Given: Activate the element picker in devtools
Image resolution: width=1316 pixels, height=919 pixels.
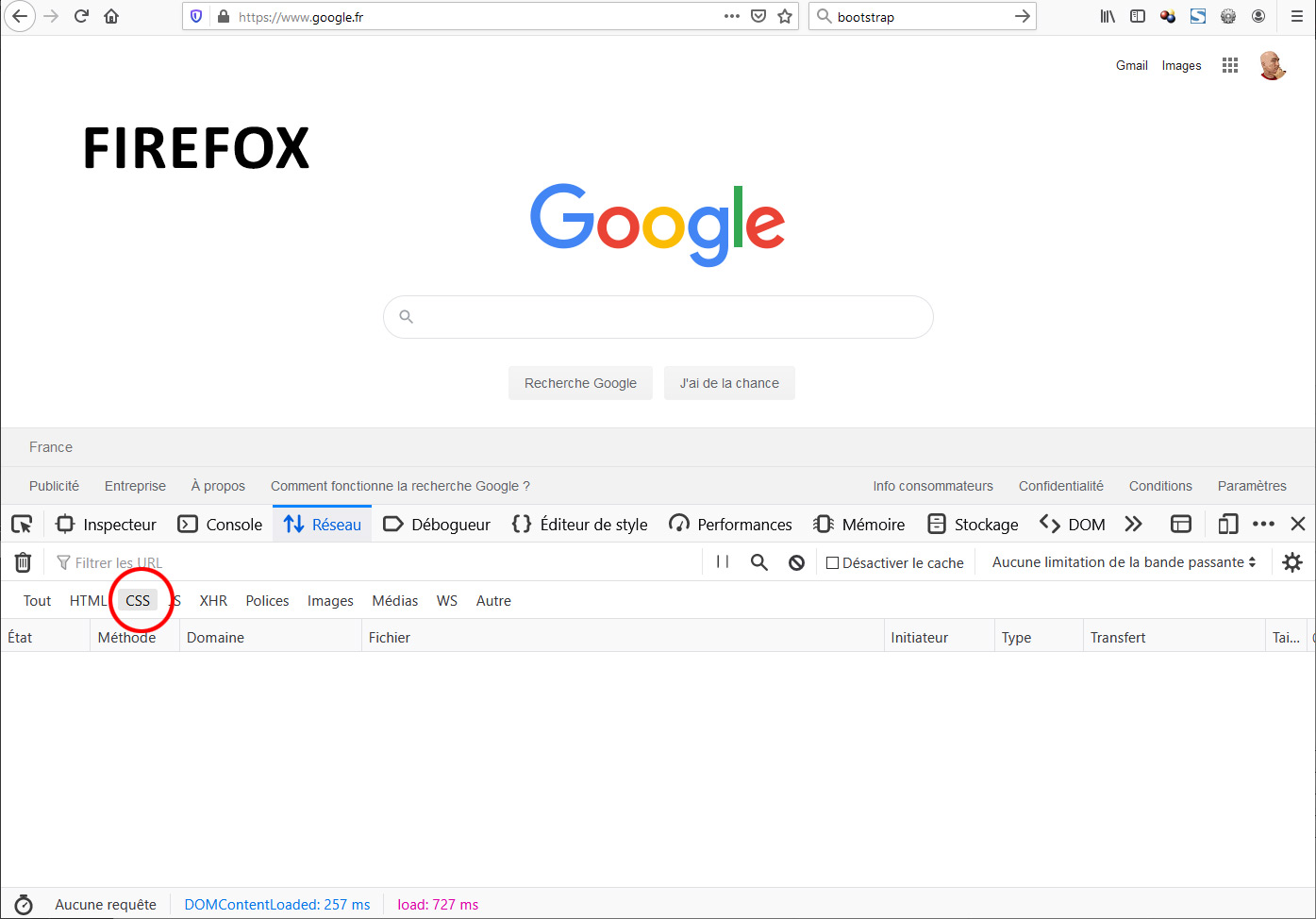Looking at the screenshot, I should coord(22,524).
